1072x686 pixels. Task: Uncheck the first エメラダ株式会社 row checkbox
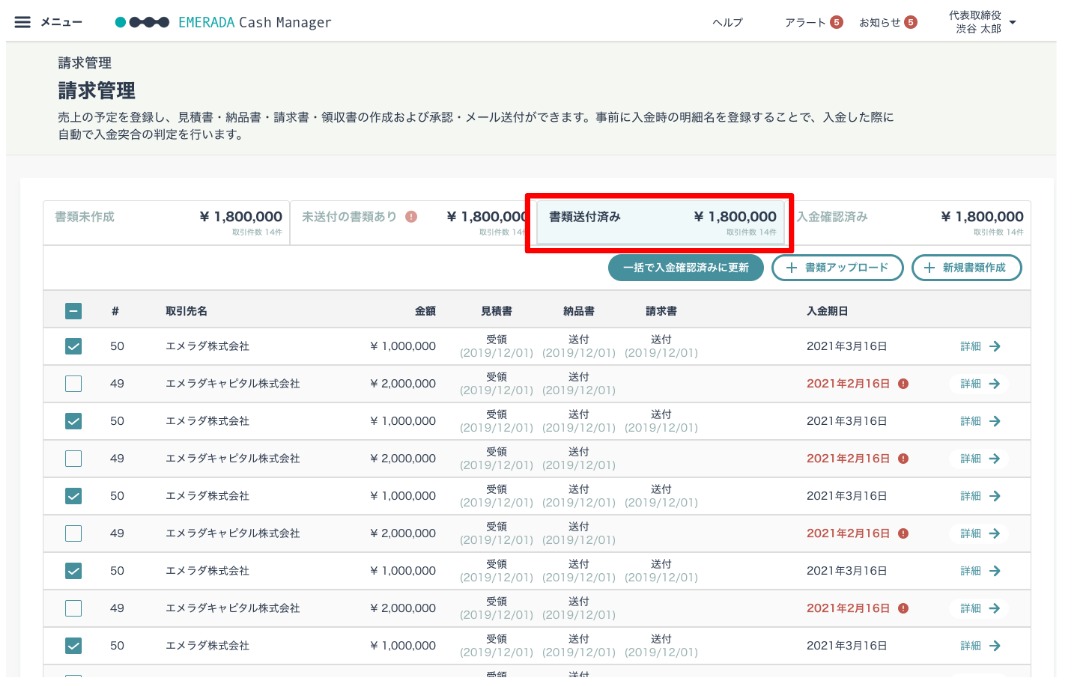coord(73,346)
